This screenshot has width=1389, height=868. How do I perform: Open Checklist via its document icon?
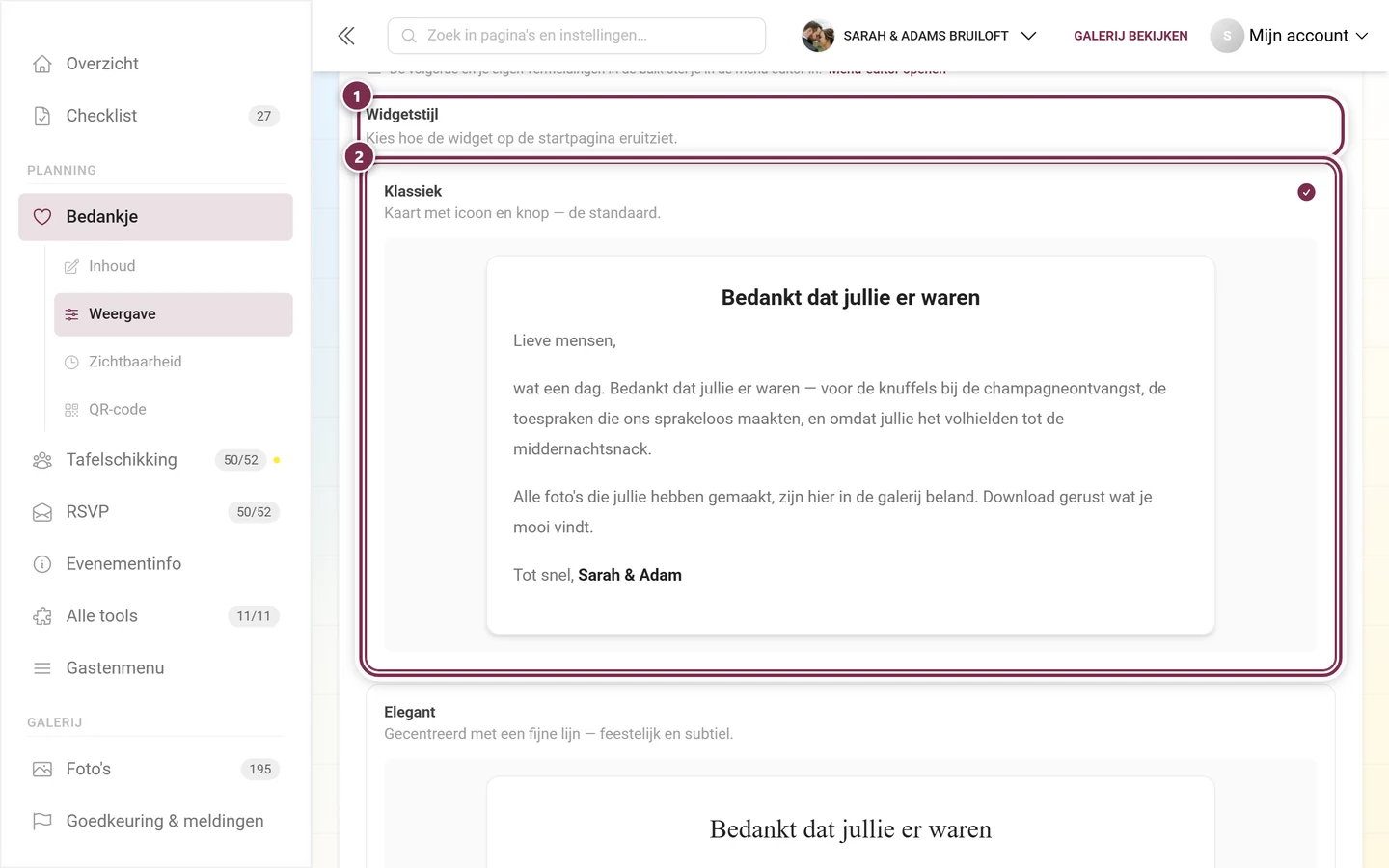pos(42,116)
